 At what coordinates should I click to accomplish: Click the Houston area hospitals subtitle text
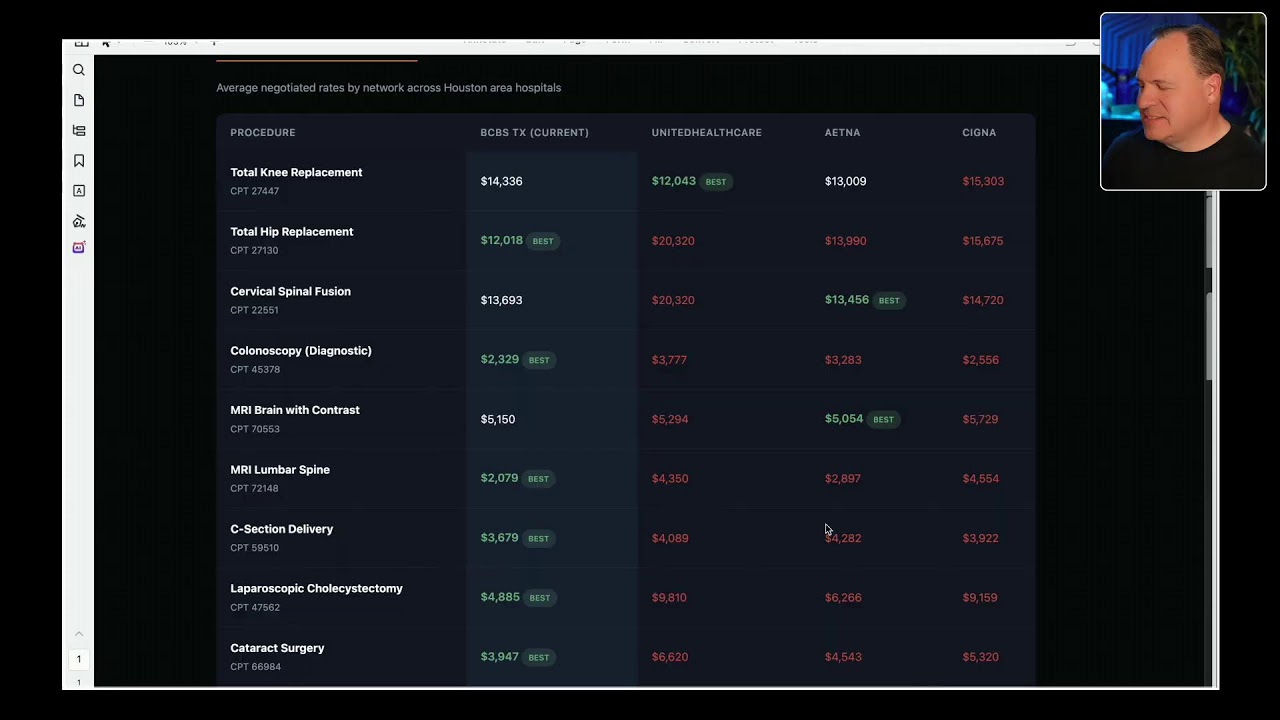point(389,88)
